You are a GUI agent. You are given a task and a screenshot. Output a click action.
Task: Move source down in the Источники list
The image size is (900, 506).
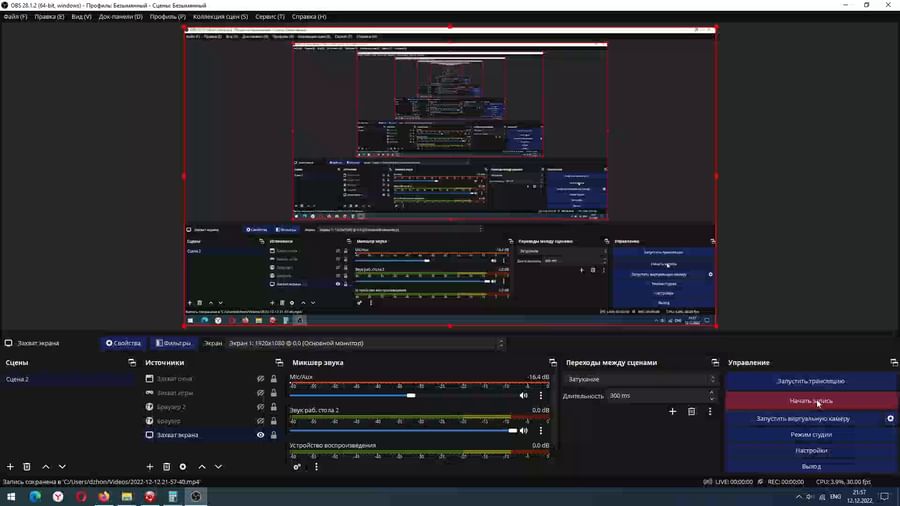pos(218,466)
